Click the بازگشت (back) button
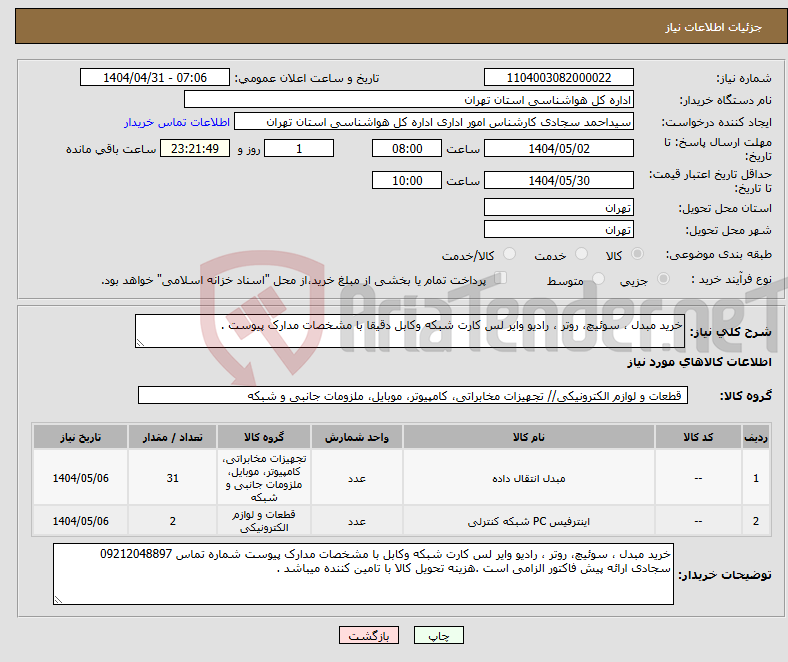 369,635
